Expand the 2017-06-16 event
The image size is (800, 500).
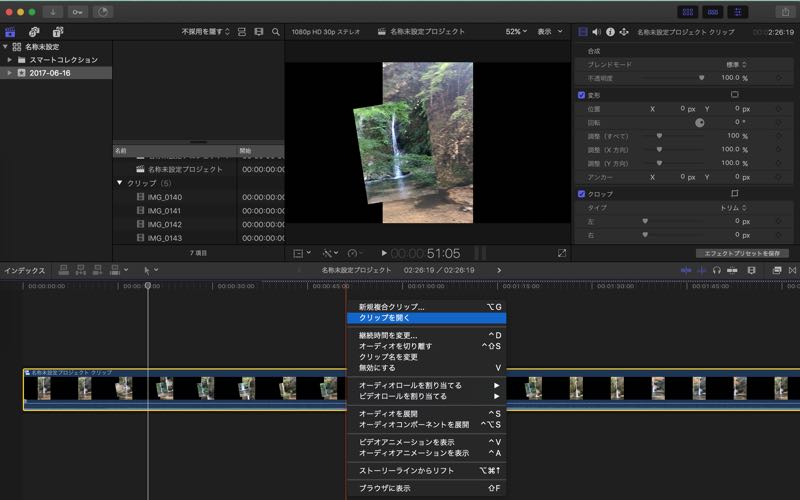click(x=10, y=73)
